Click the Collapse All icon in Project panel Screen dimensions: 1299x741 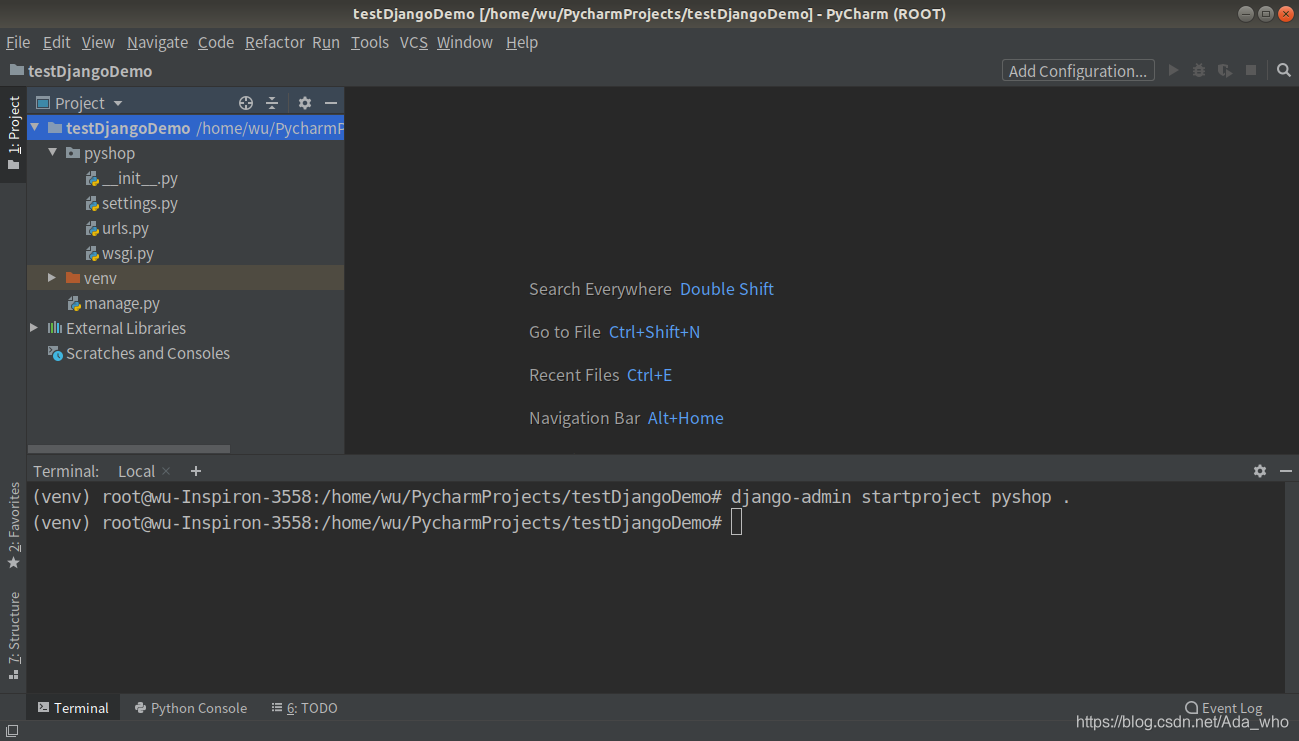coord(272,103)
